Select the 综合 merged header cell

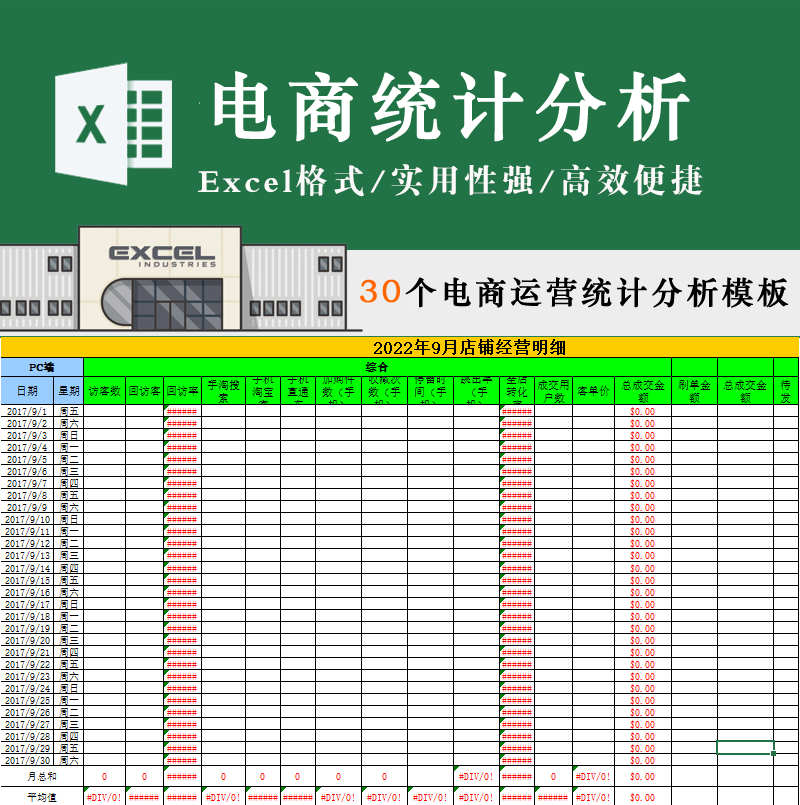click(x=377, y=367)
